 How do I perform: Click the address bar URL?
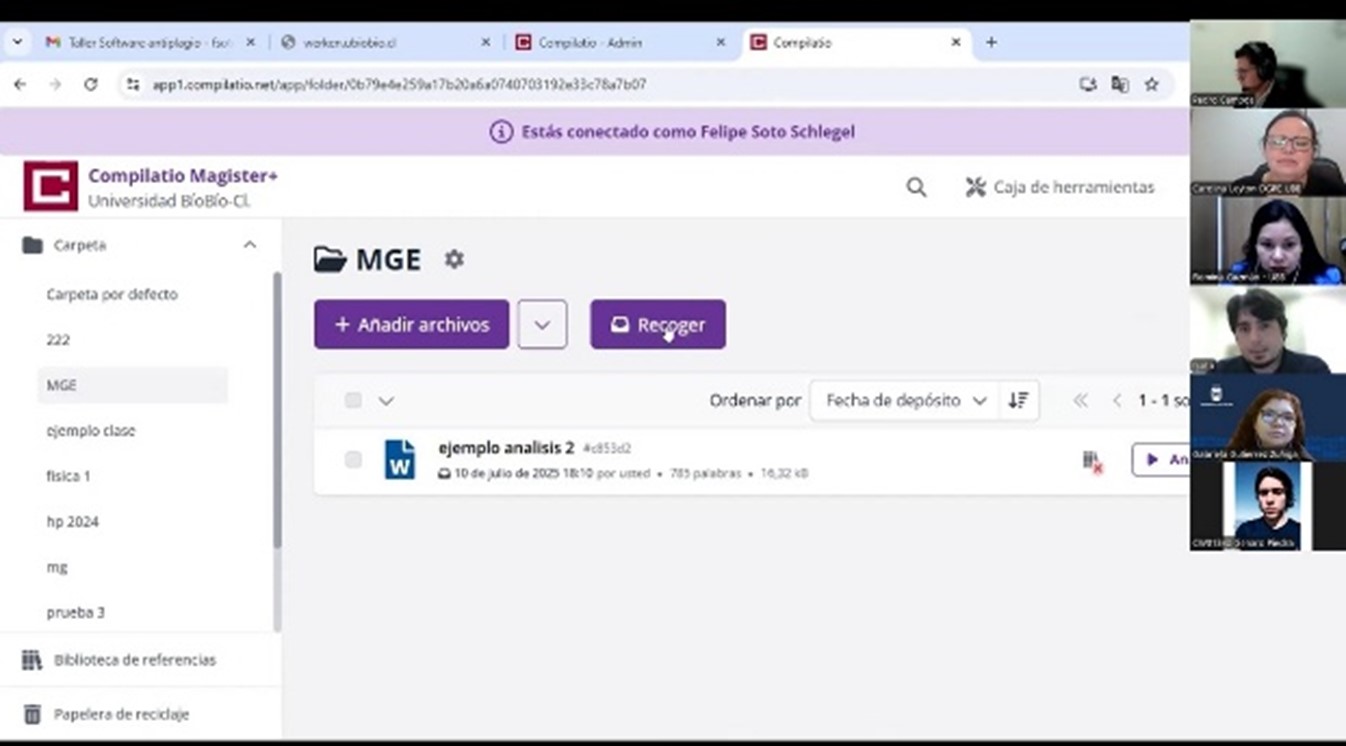pos(399,85)
